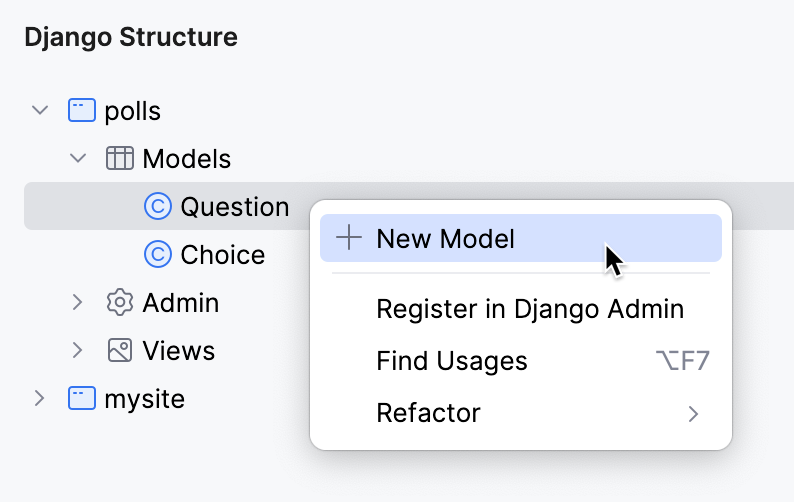Click the Question class icon
The height and width of the screenshot is (502, 794).
pyautogui.click(x=158, y=206)
